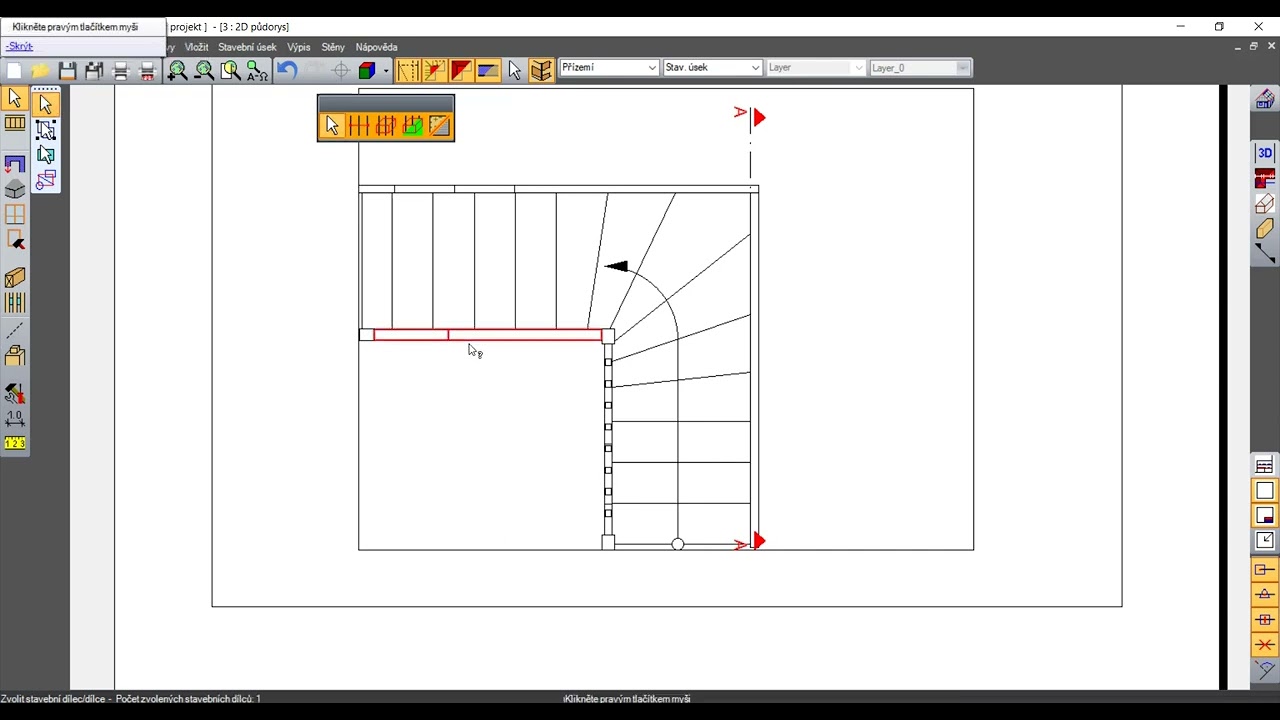The width and height of the screenshot is (1280, 720).
Task: Click the zoom out magnifier icon
Action: (x=204, y=70)
